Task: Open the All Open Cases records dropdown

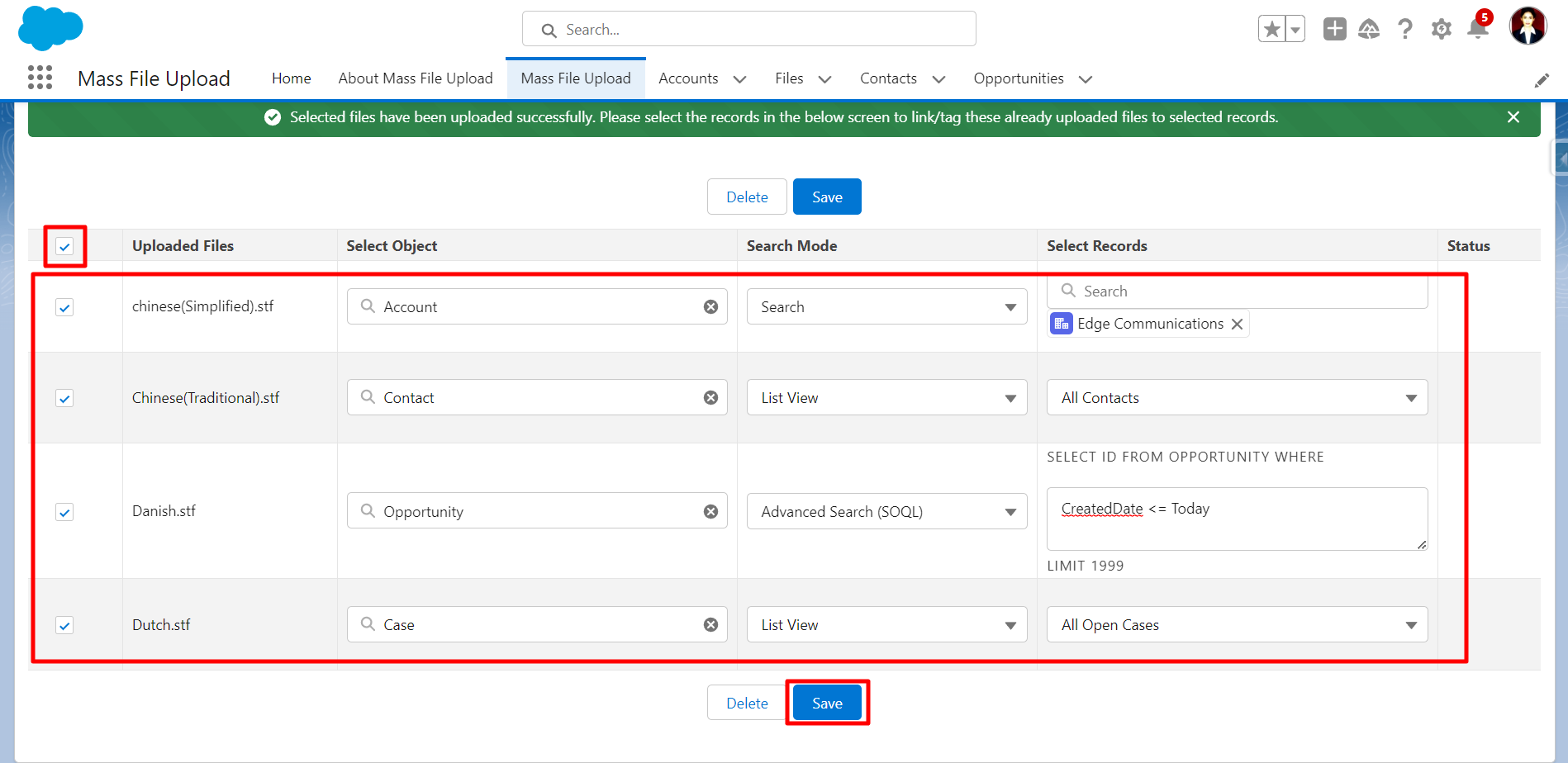Action: 1237,625
